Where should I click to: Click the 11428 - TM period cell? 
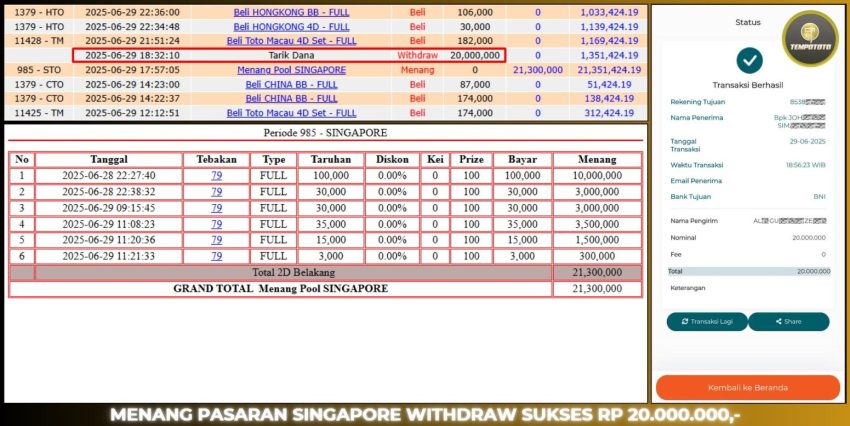(38, 41)
